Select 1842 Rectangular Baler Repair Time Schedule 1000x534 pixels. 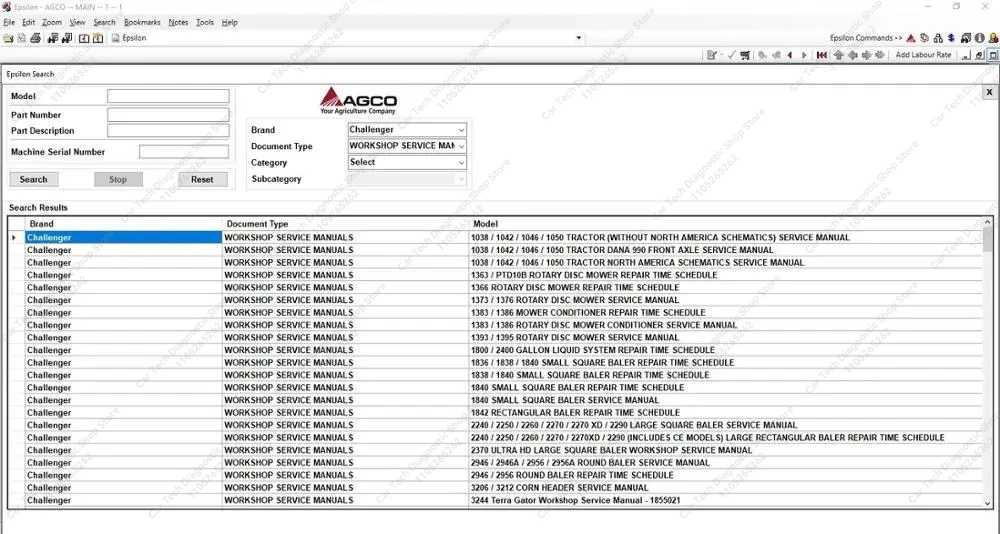click(504, 413)
